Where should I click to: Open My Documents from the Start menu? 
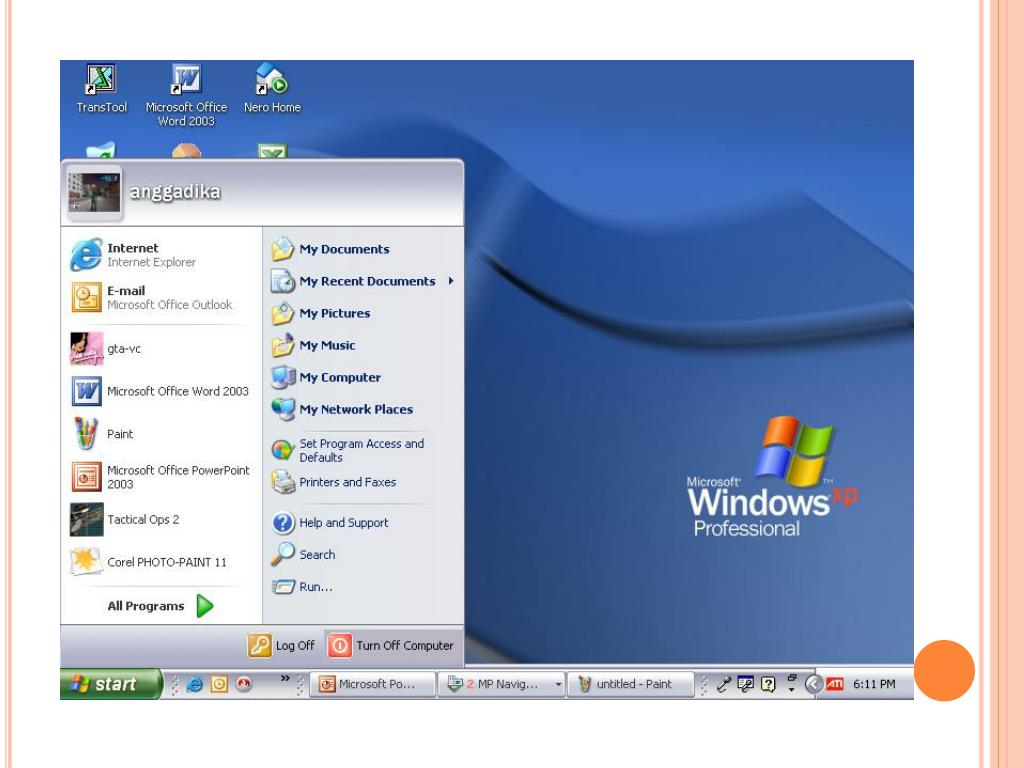point(363,249)
